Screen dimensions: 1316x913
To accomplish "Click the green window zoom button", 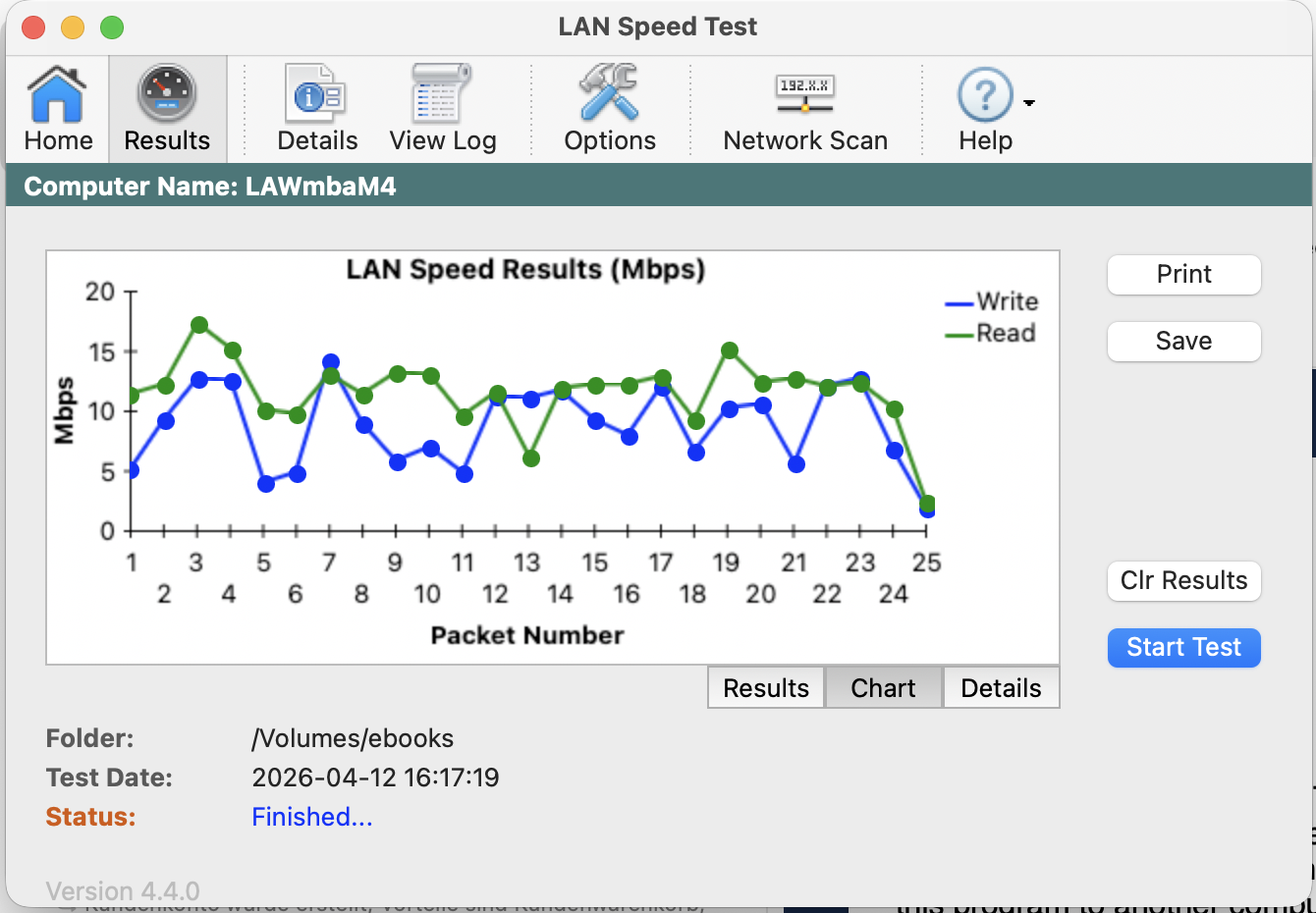I will click(x=112, y=27).
